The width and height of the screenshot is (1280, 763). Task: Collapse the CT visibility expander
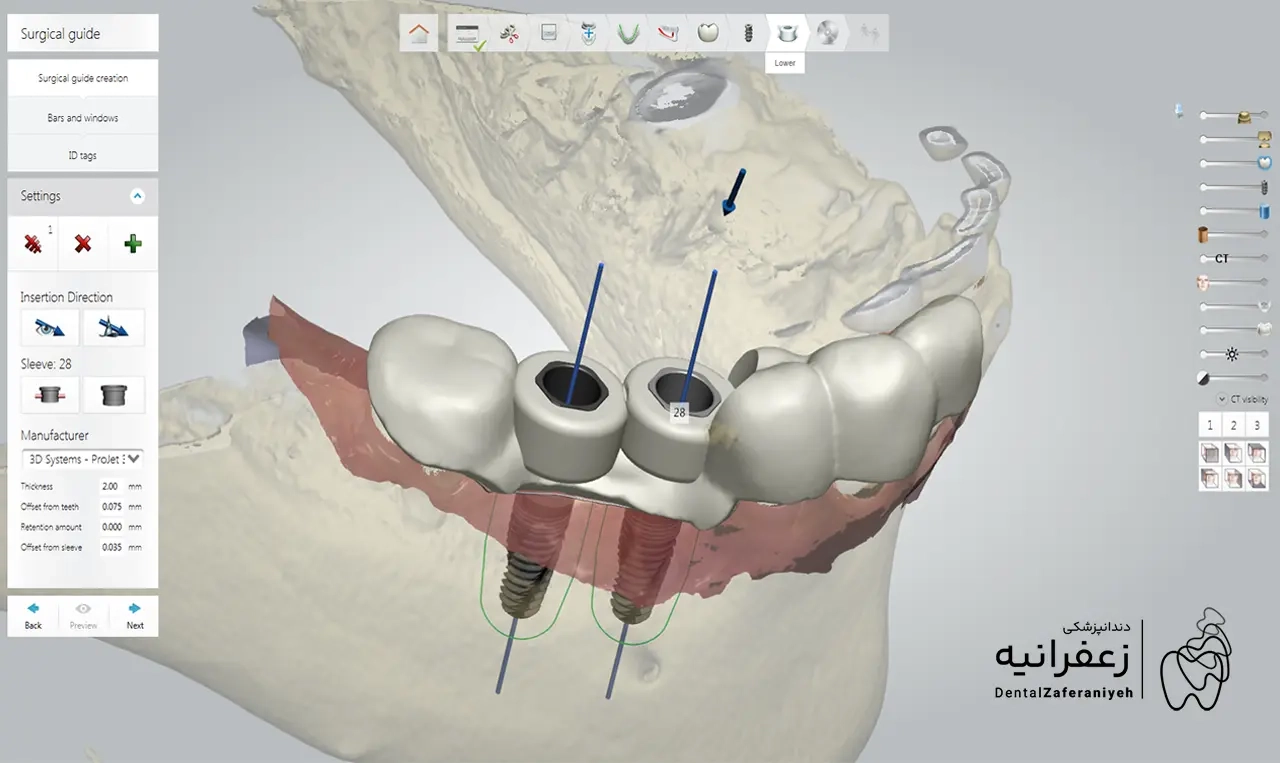1222,399
